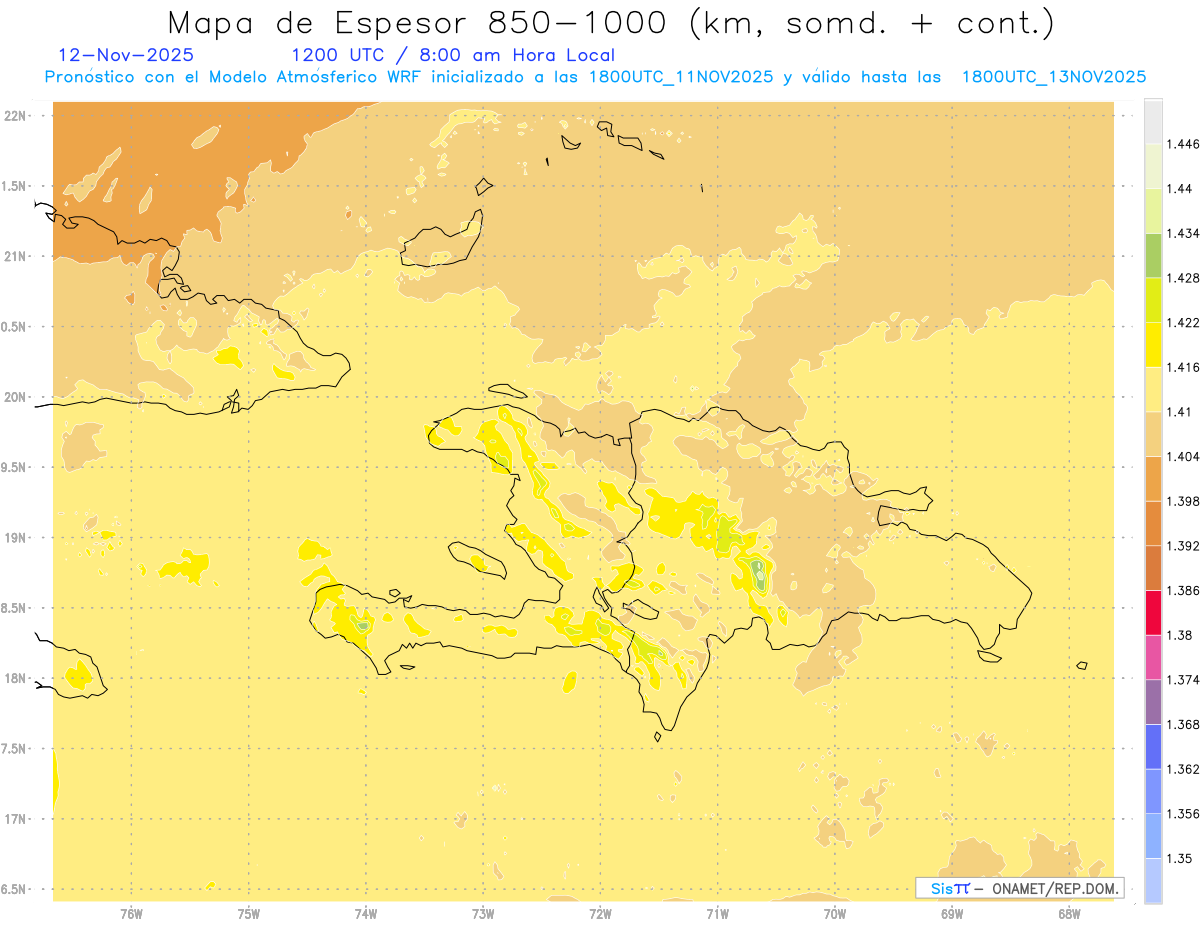Click legend value "1.434"
Screen dimensions: 1200x927
1184,233
